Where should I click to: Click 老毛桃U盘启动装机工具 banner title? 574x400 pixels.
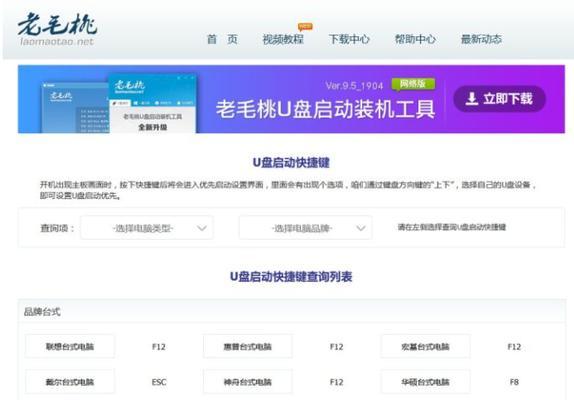(x=325, y=109)
